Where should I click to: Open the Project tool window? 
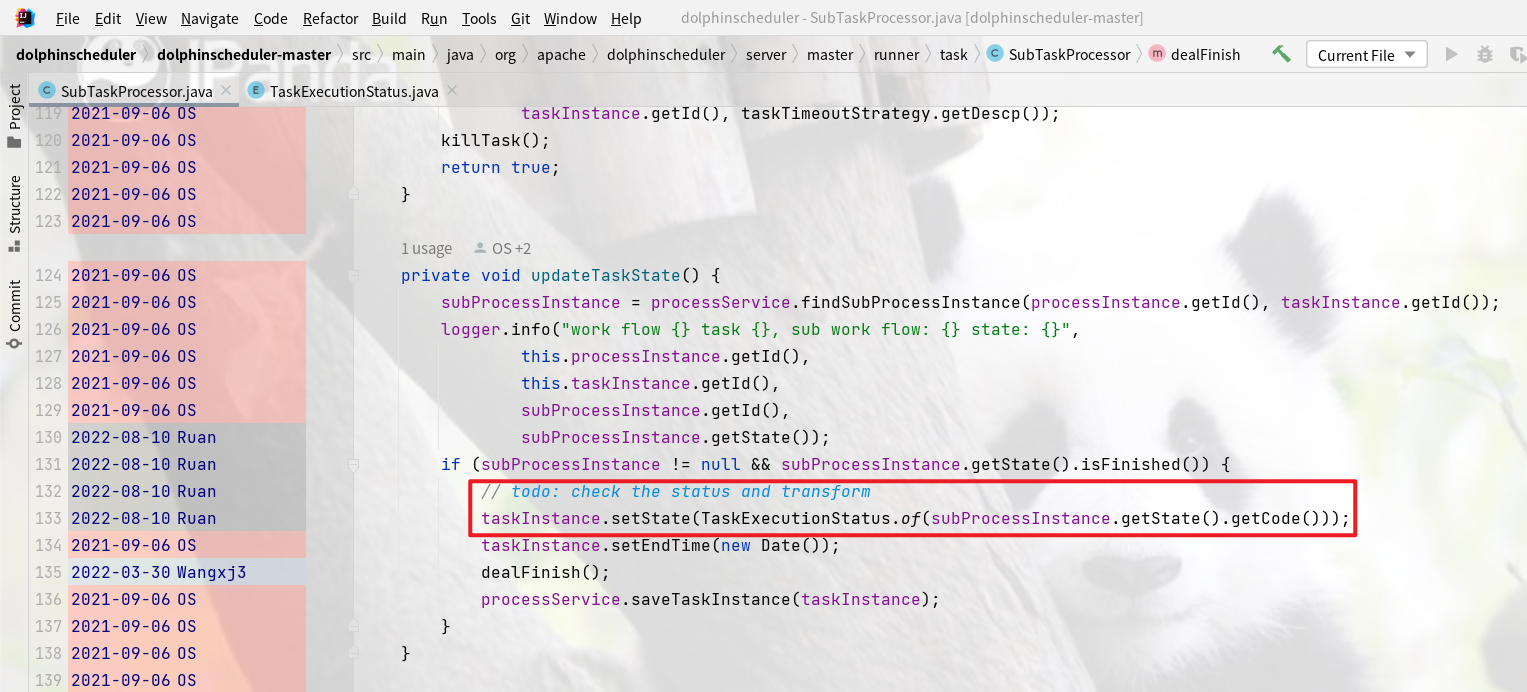pos(15,115)
